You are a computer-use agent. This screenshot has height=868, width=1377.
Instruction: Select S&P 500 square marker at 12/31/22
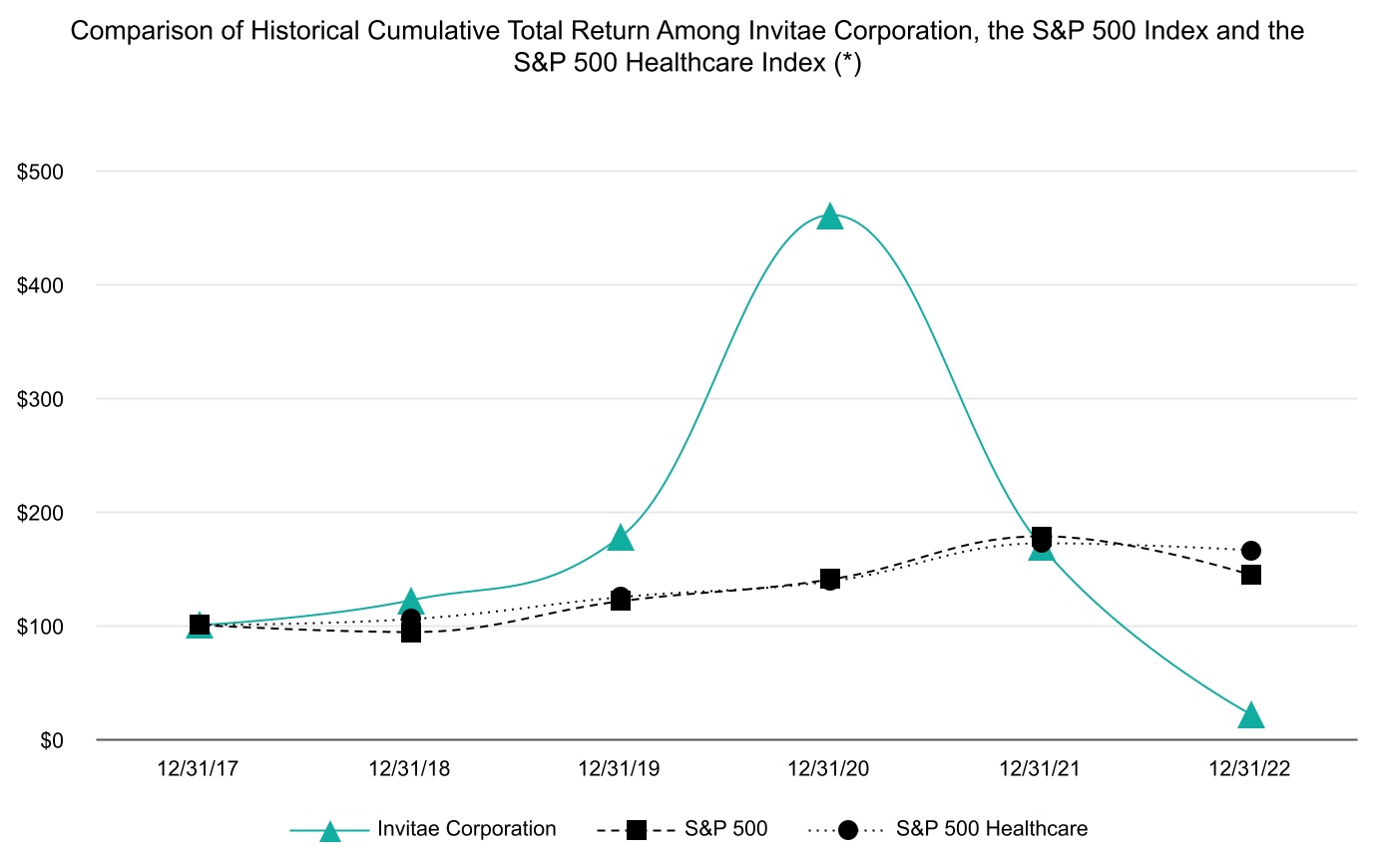pyautogui.click(x=1250, y=575)
